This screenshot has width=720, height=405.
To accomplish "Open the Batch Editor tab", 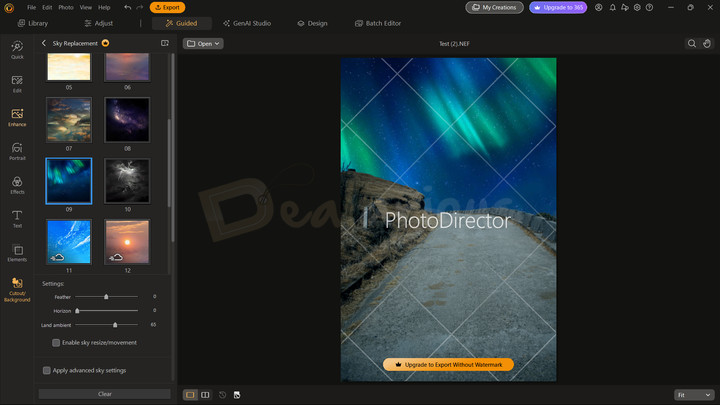I will tap(378, 23).
